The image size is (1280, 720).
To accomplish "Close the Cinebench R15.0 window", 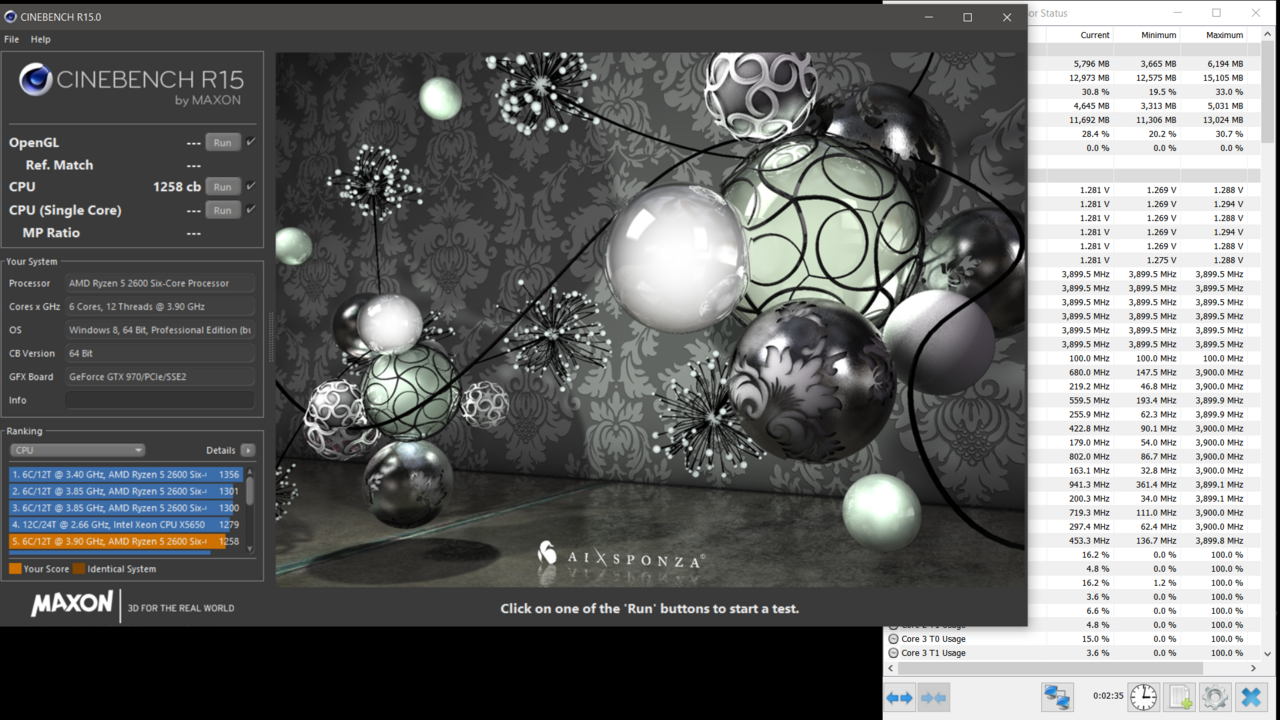I will coord(1007,17).
